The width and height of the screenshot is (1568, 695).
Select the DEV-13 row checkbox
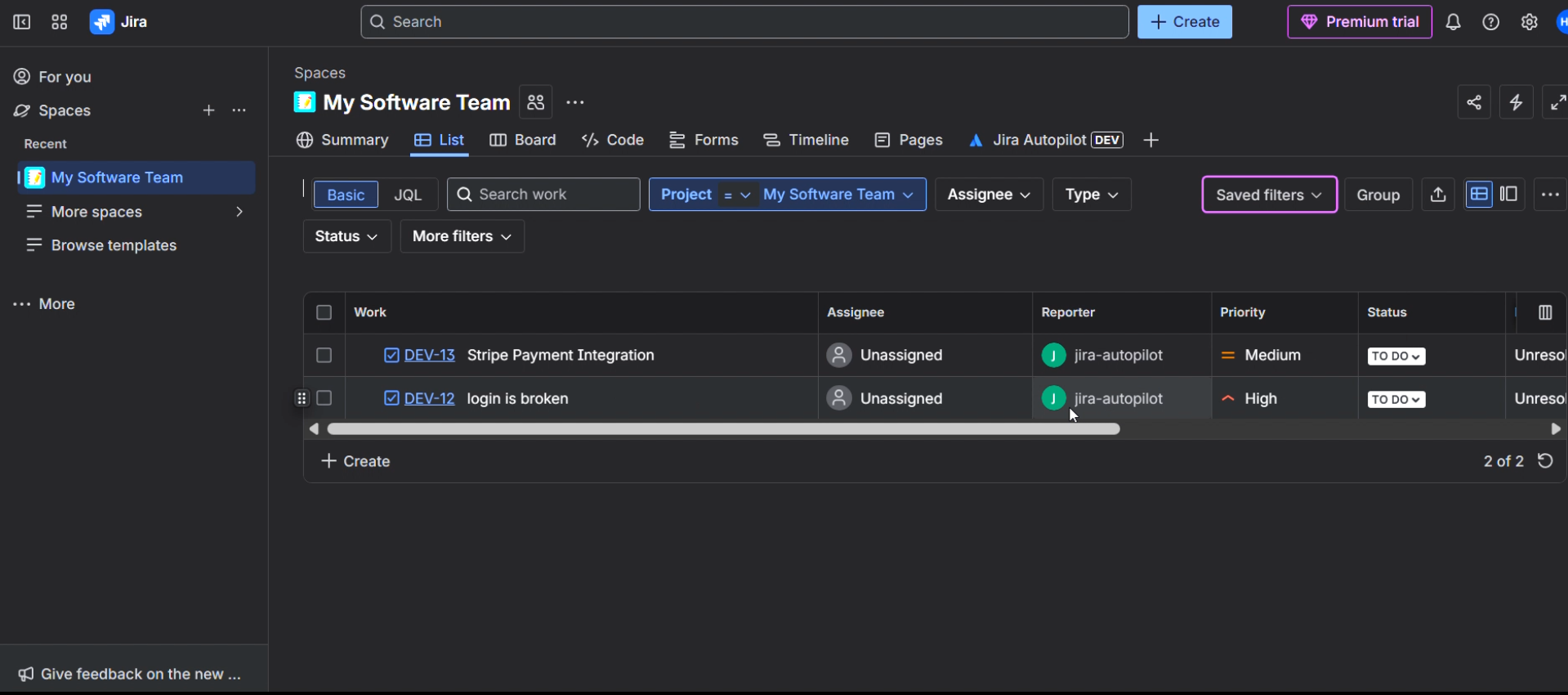point(324,355)
